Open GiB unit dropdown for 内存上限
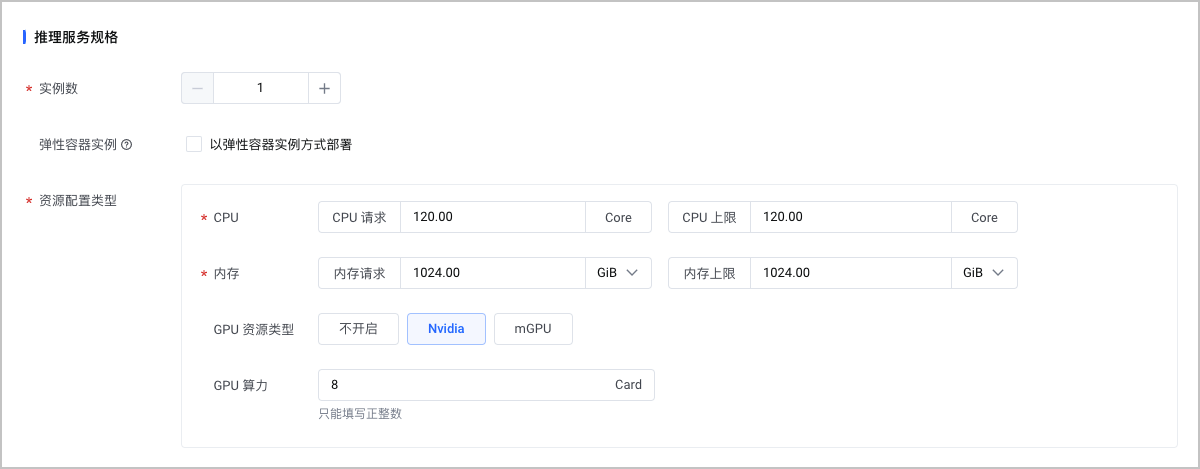 pyautogui.click(x=984, y=273)
